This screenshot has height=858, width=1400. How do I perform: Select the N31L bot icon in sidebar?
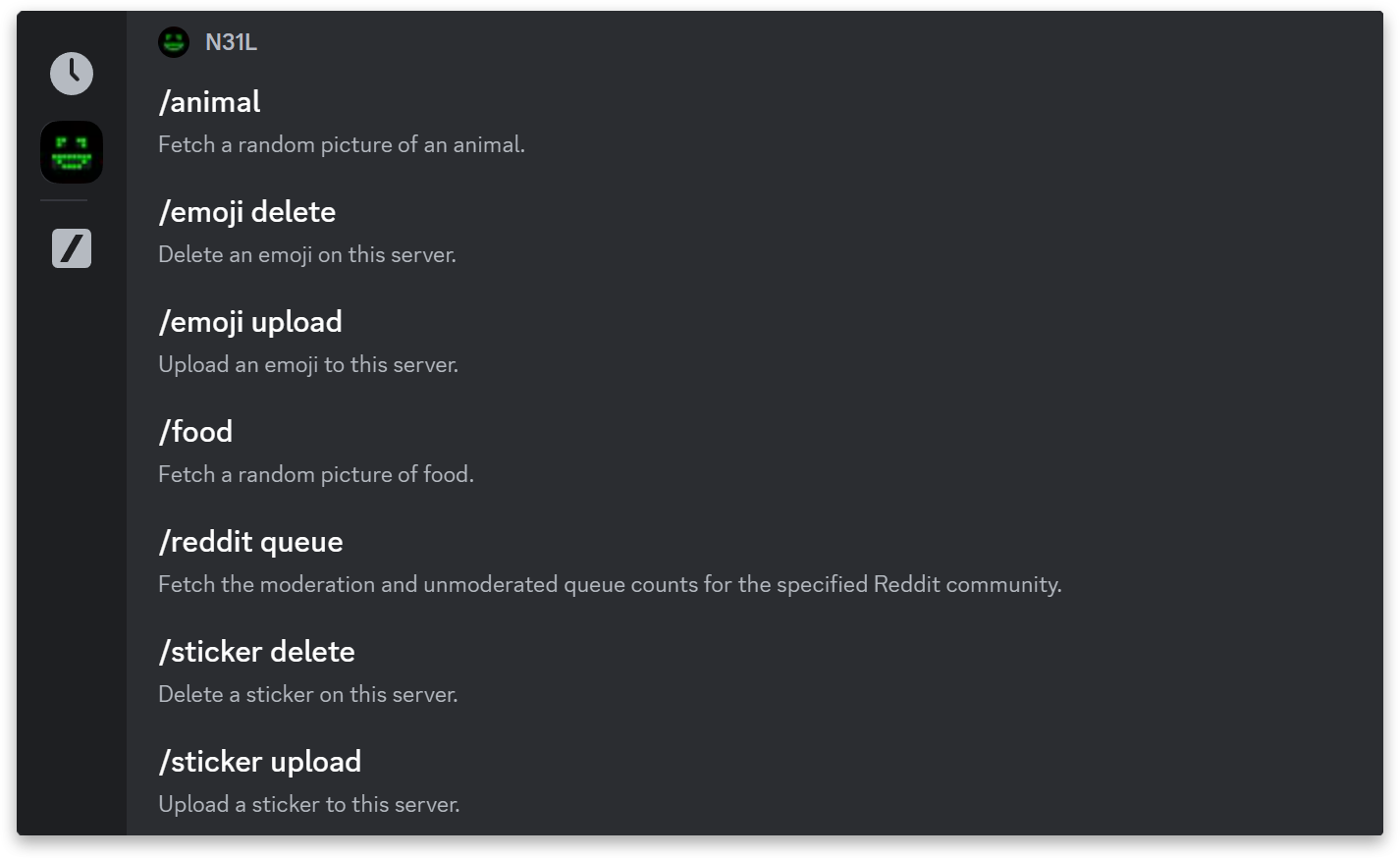[x=72, y=152]
